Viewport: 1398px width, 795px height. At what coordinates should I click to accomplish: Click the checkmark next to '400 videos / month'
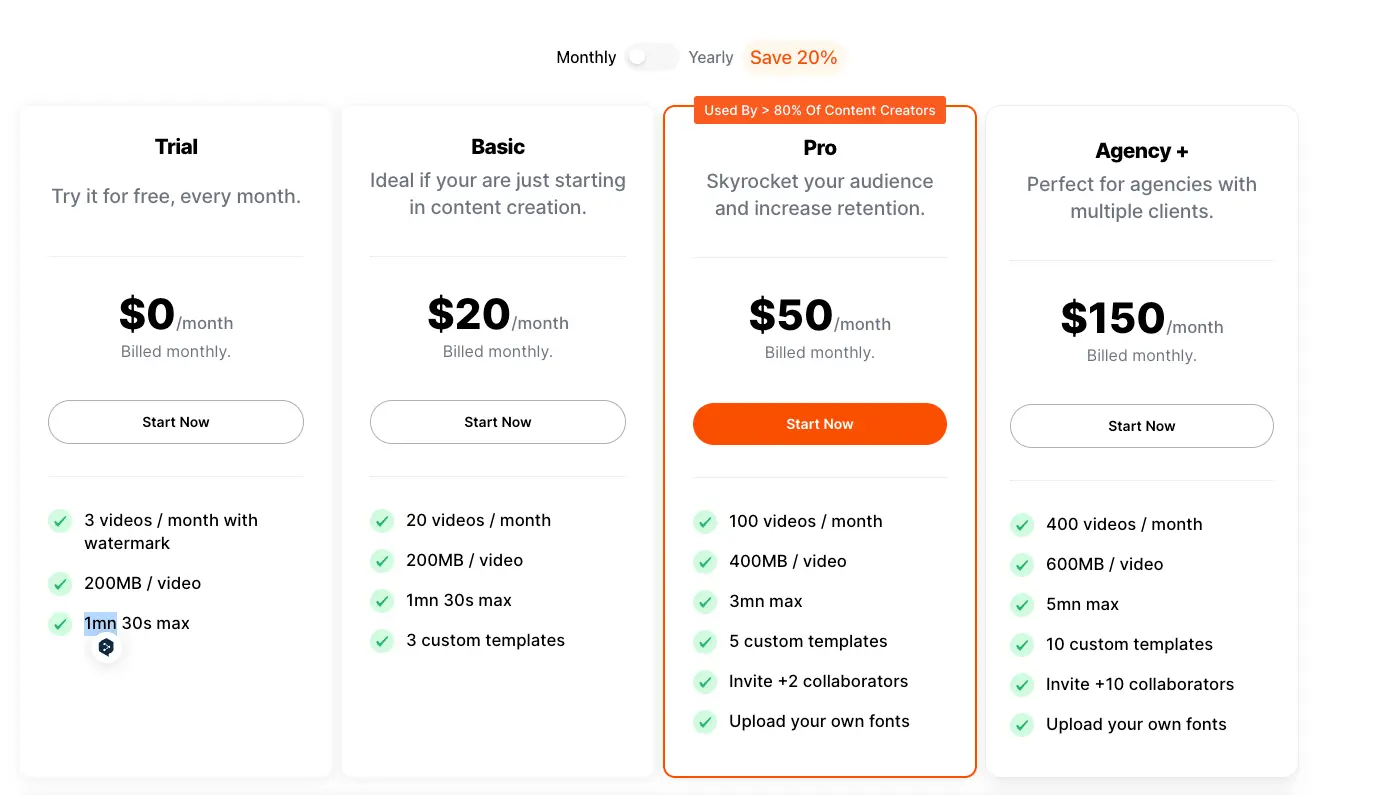(1022, 524)
